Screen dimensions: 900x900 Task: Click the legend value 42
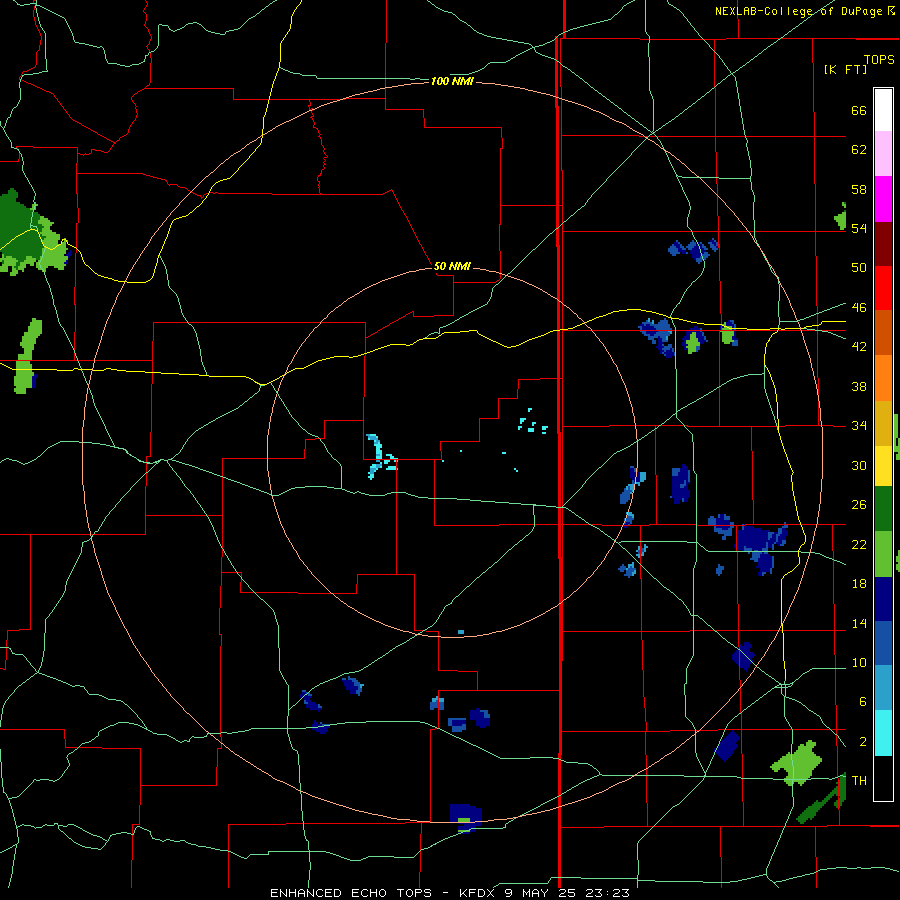click(x=859, y=347)
